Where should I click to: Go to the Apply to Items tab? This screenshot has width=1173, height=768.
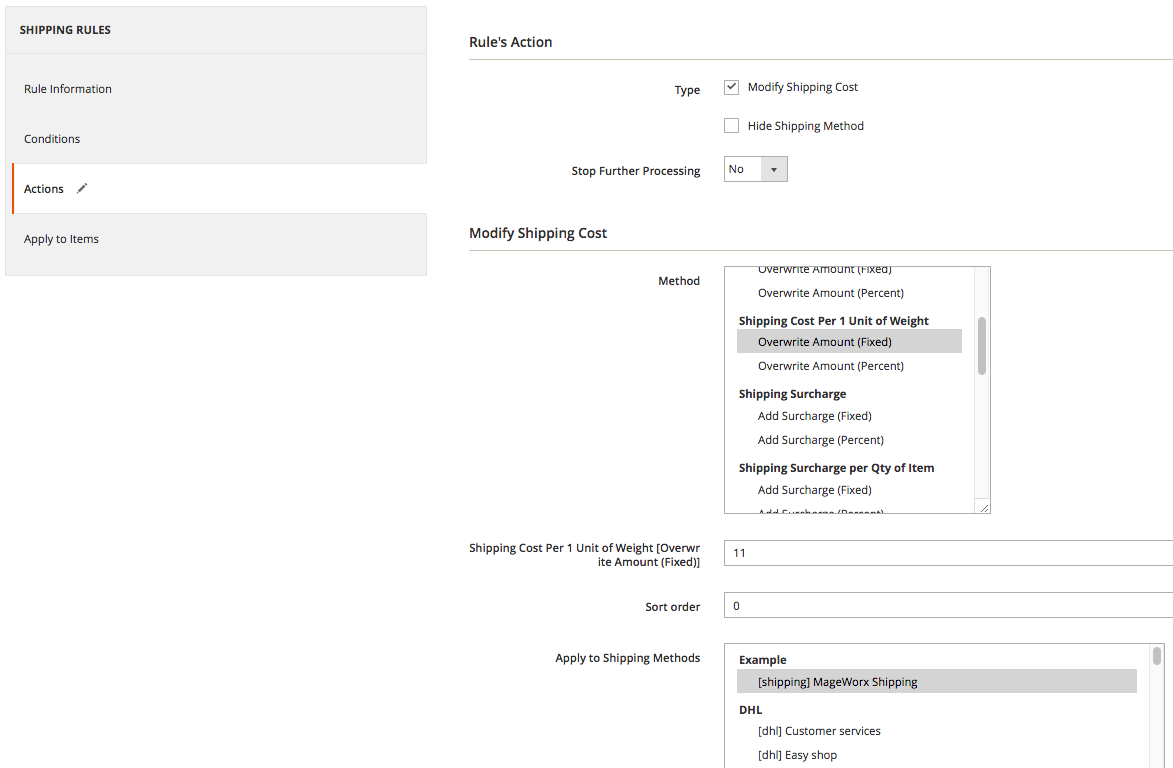pos(61,239)
